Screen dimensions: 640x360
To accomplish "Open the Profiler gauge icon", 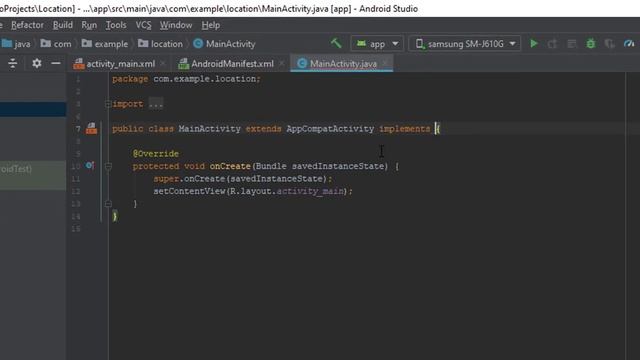I will point(629,43).
